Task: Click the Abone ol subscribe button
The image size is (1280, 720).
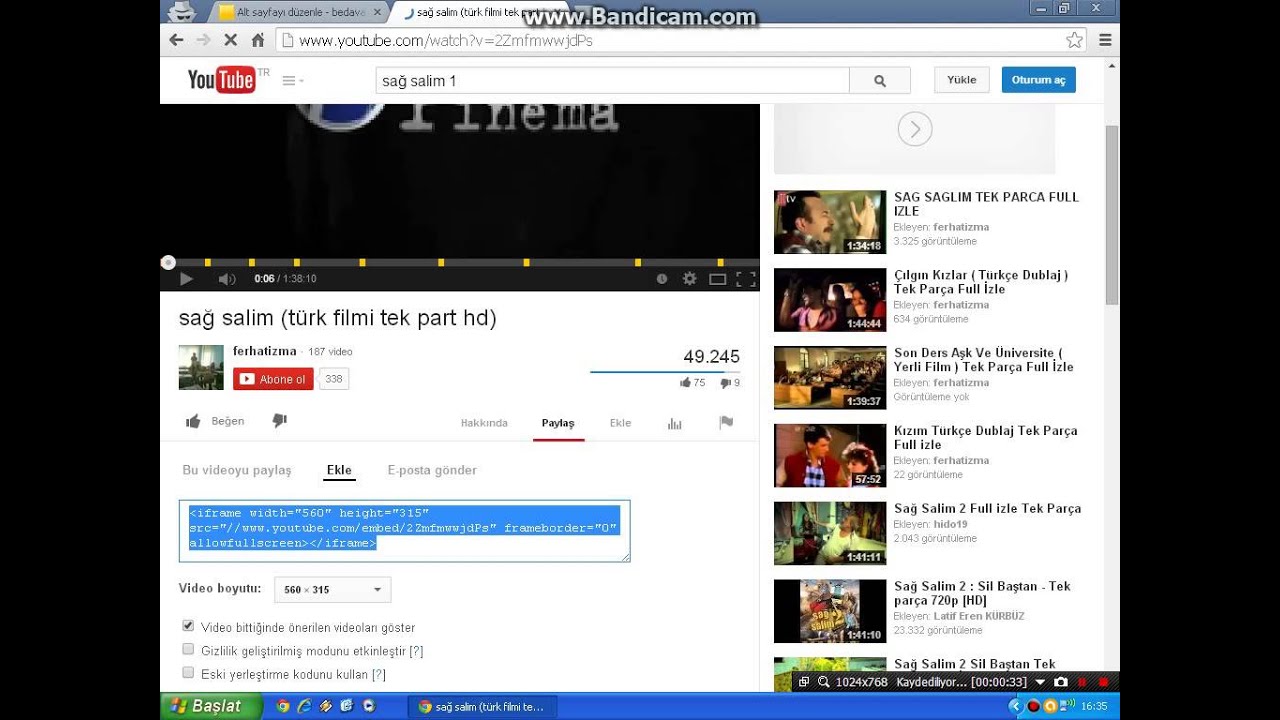Action: [x=273, y=379]
